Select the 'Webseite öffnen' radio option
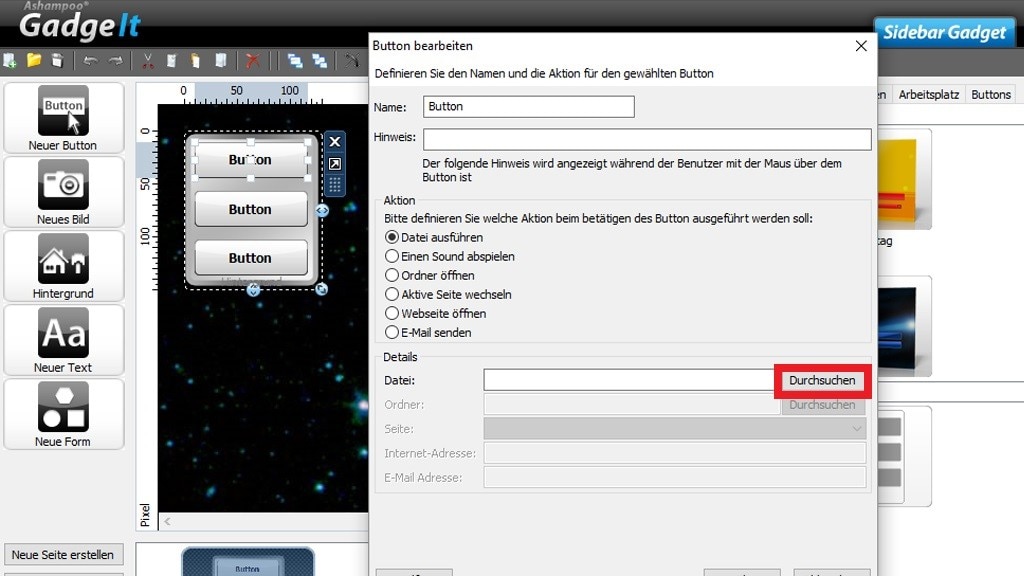The width and height of the screenshot is (1024, 576). point(392,314)
